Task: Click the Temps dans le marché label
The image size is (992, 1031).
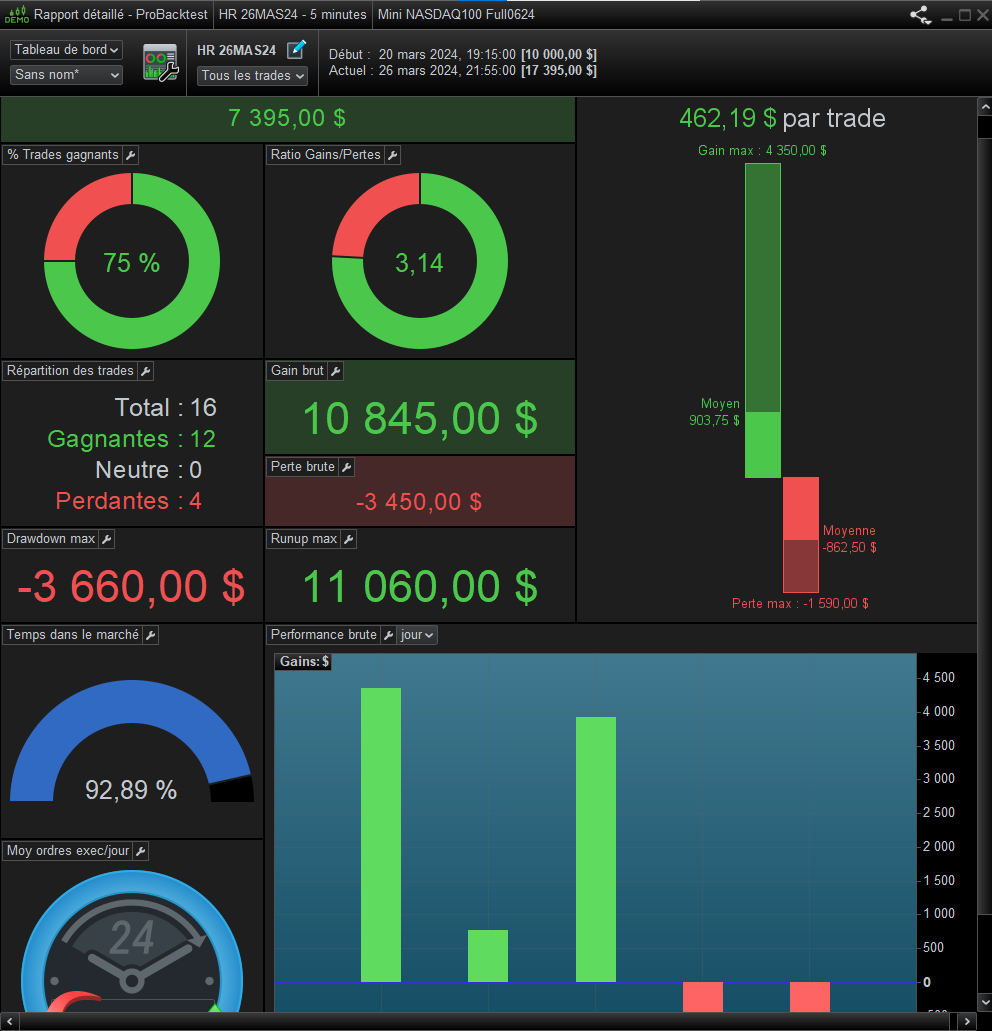Action: [72, 635]
